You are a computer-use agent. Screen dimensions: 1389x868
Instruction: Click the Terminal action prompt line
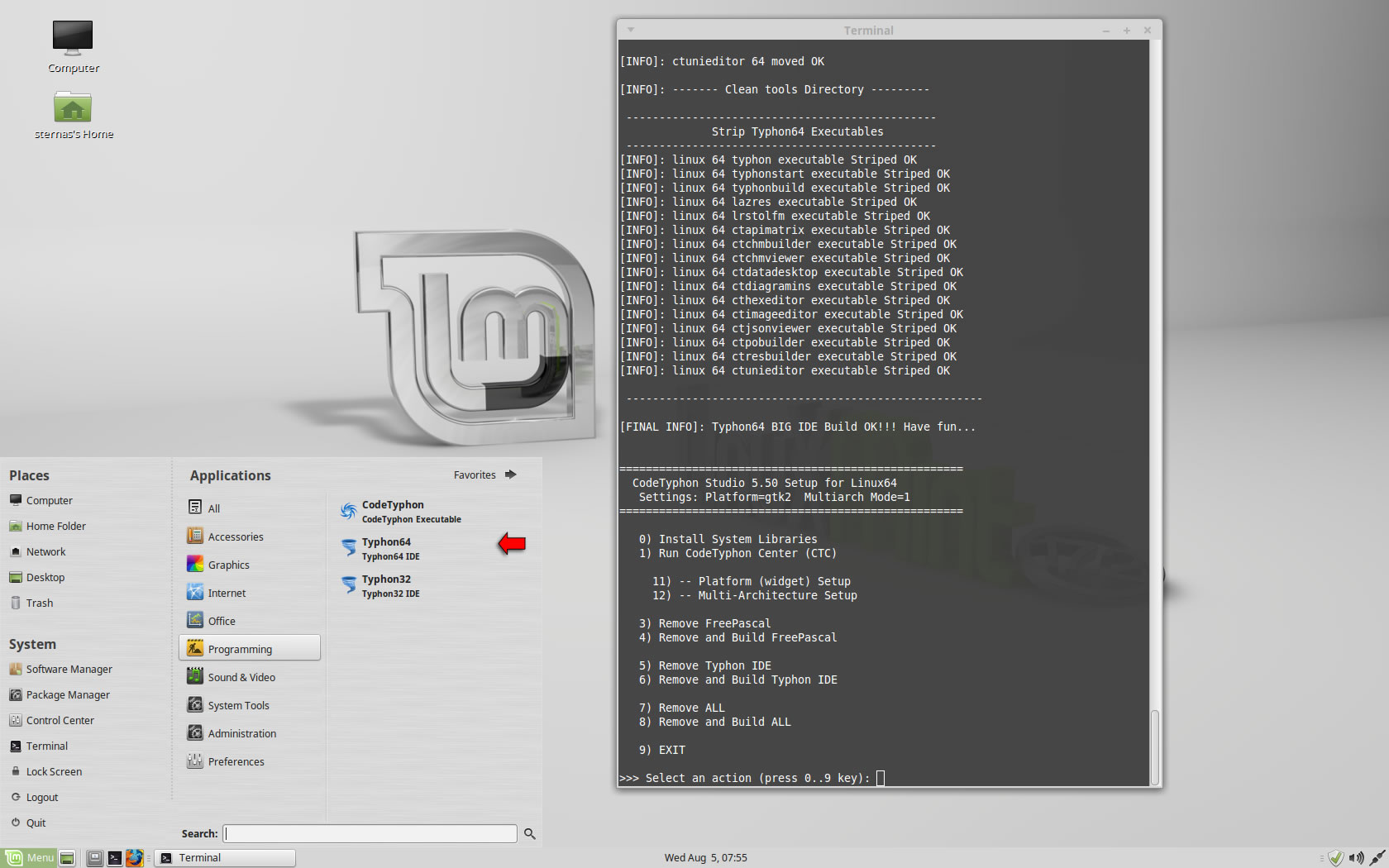(x=752, y=778)
